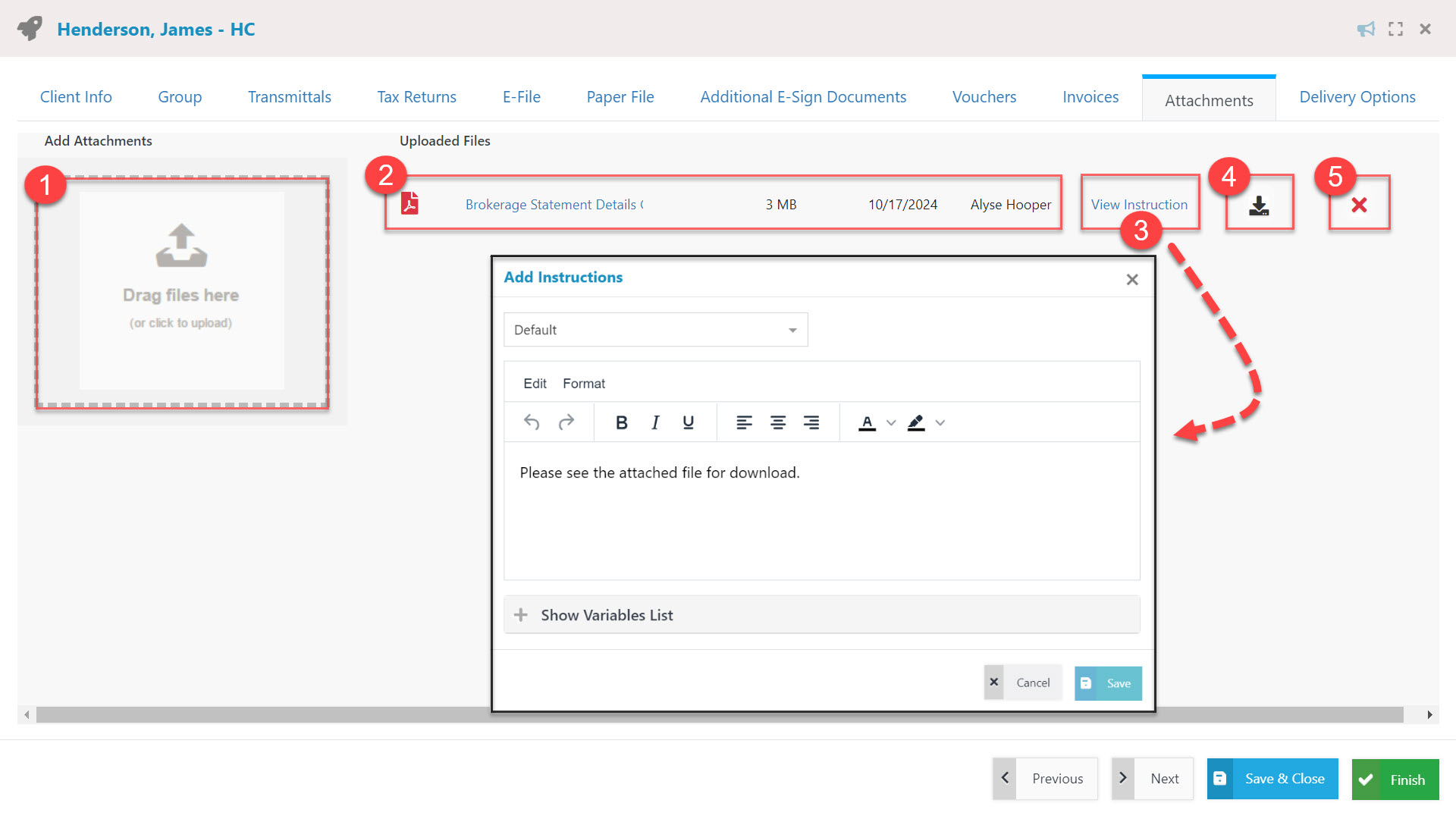Click the undo arrow icon
This screenshot has height=819, width=1456.
point(532,422)
